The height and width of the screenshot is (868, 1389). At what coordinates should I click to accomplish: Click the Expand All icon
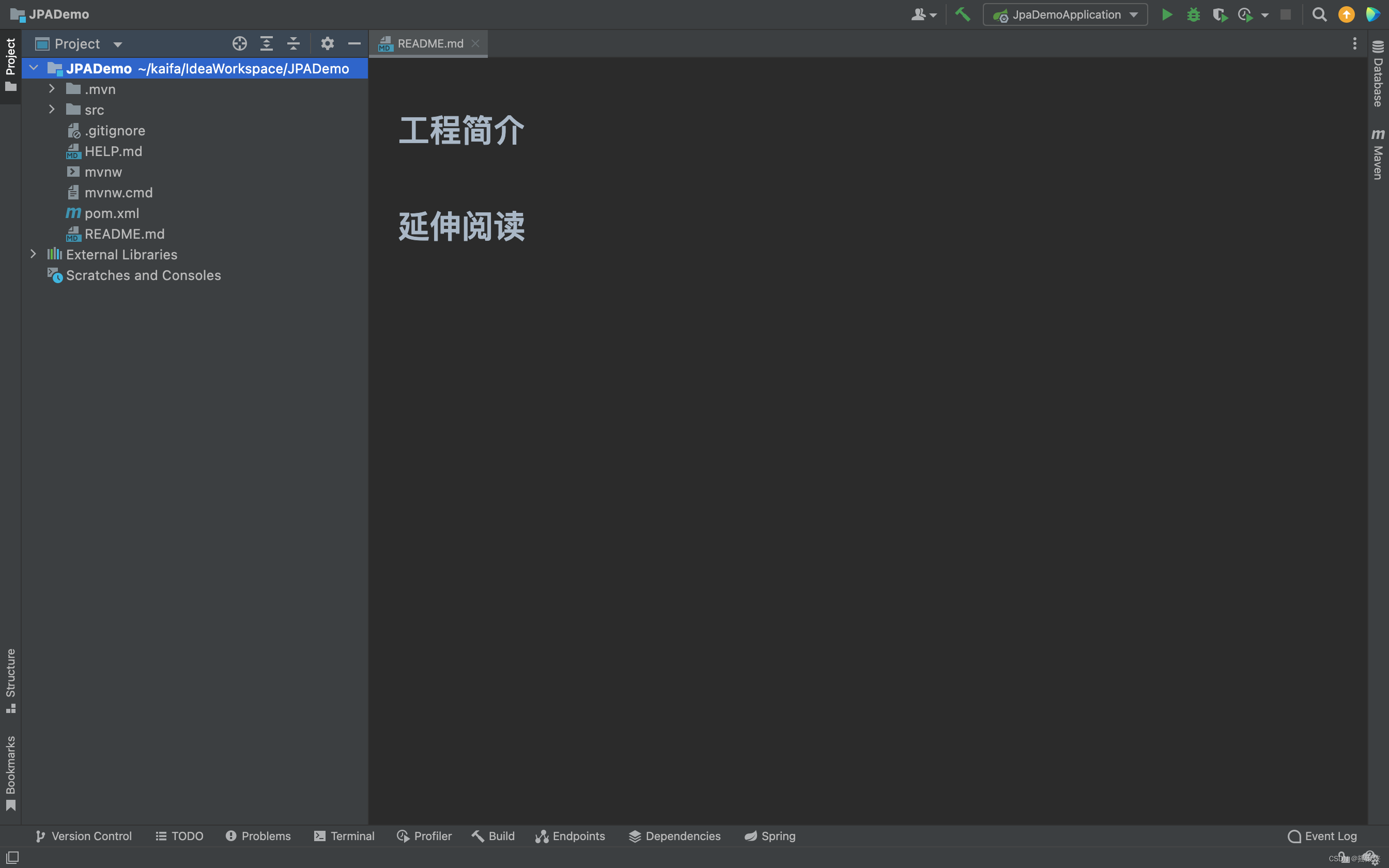coord(266,43)
